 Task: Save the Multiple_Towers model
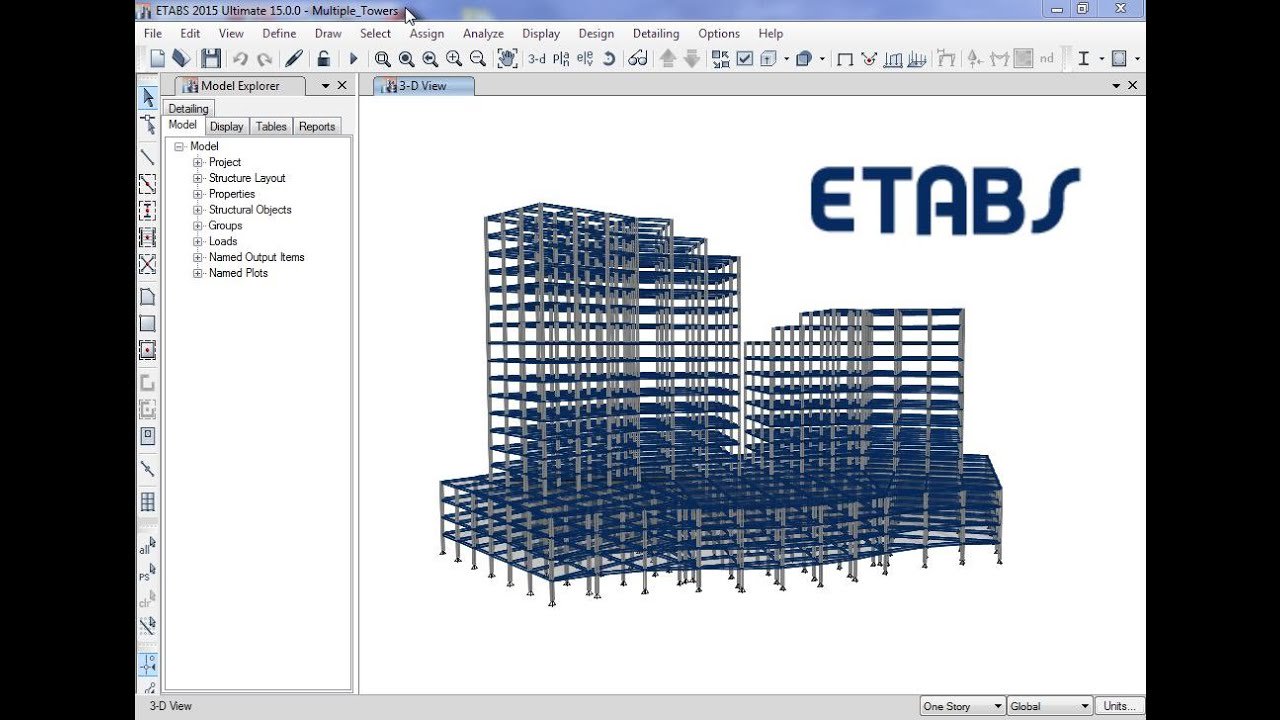pos(211,59)
